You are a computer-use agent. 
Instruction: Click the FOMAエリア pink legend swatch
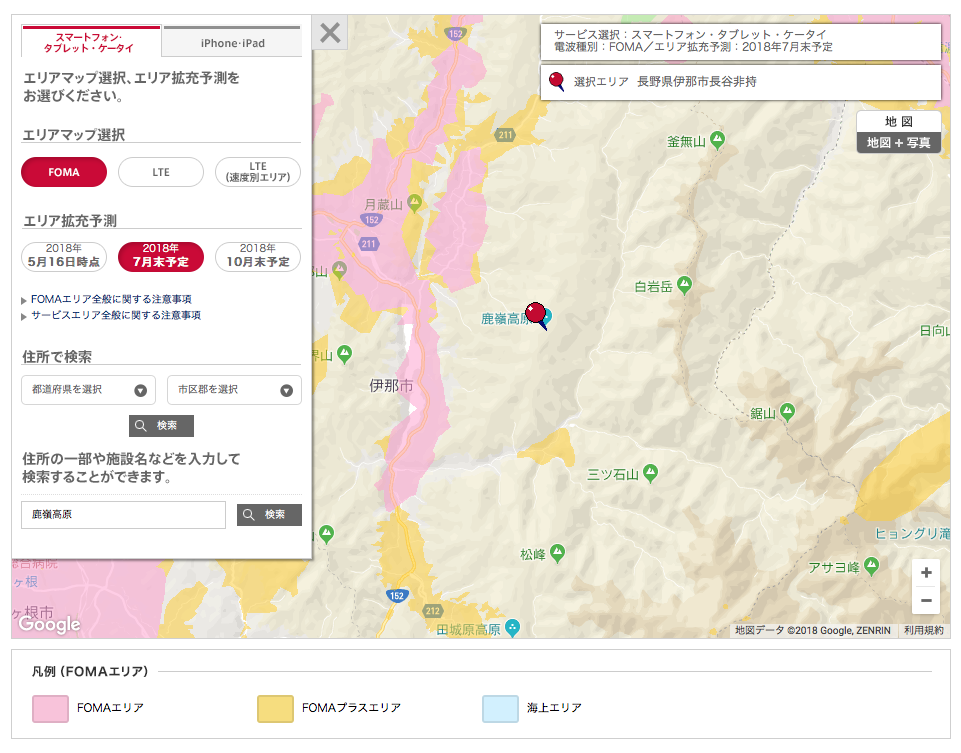pos(50,709)
